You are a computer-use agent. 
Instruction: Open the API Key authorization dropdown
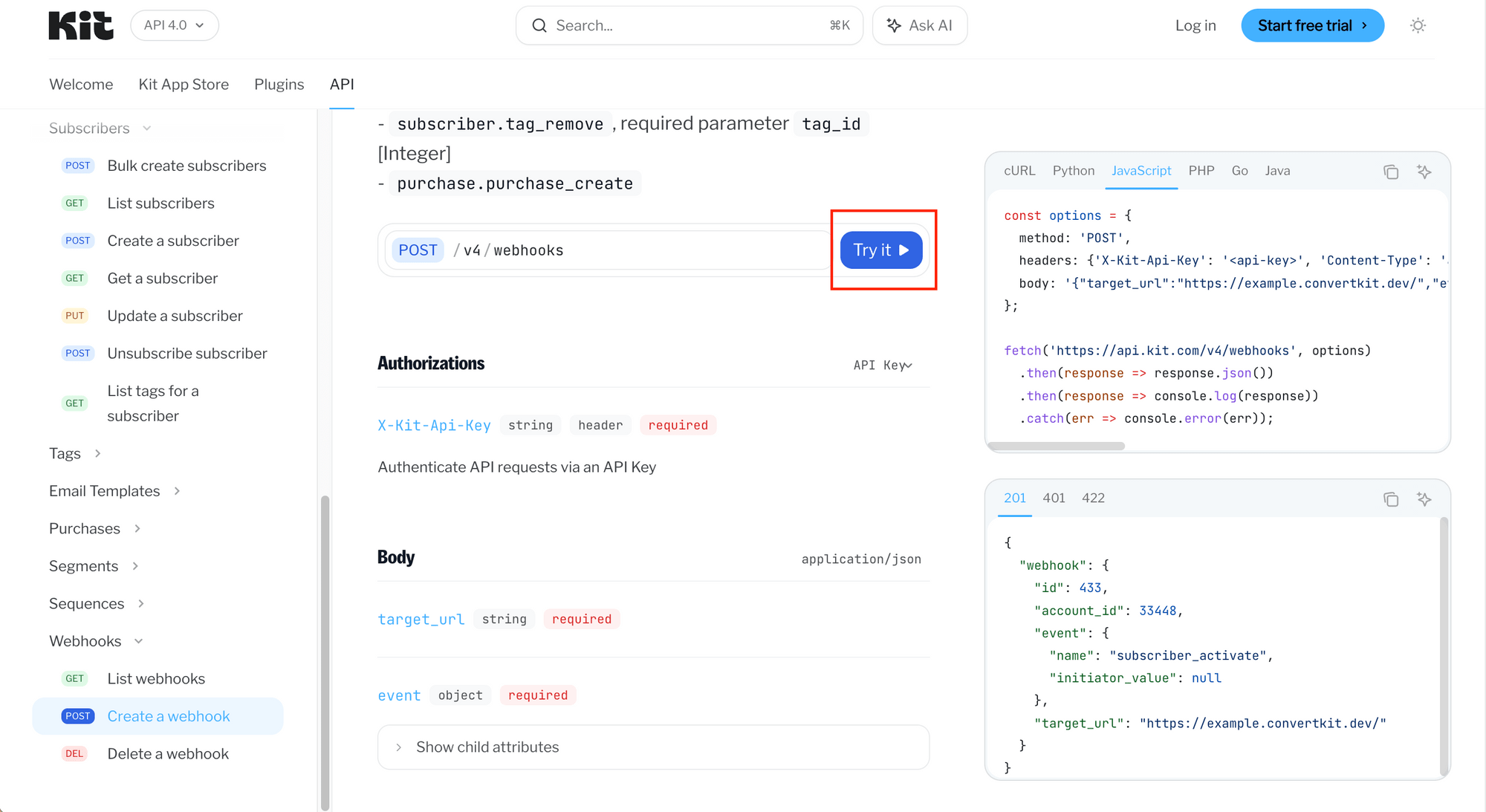(x=883, y=365)
